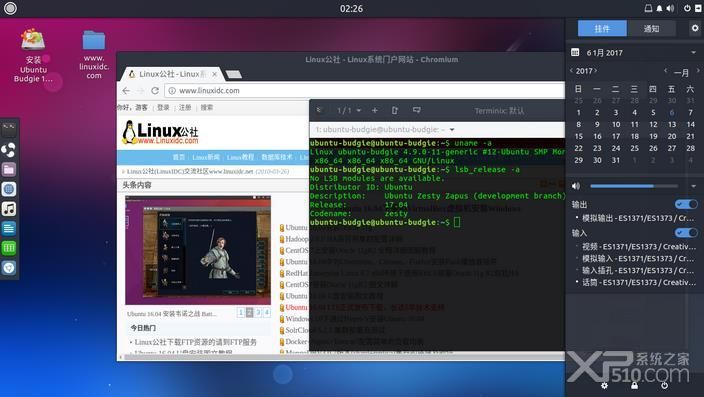Screen dimensions: 704x397
Task: Open 数据库技术 in the site navigation
Action: coord(277,157)
